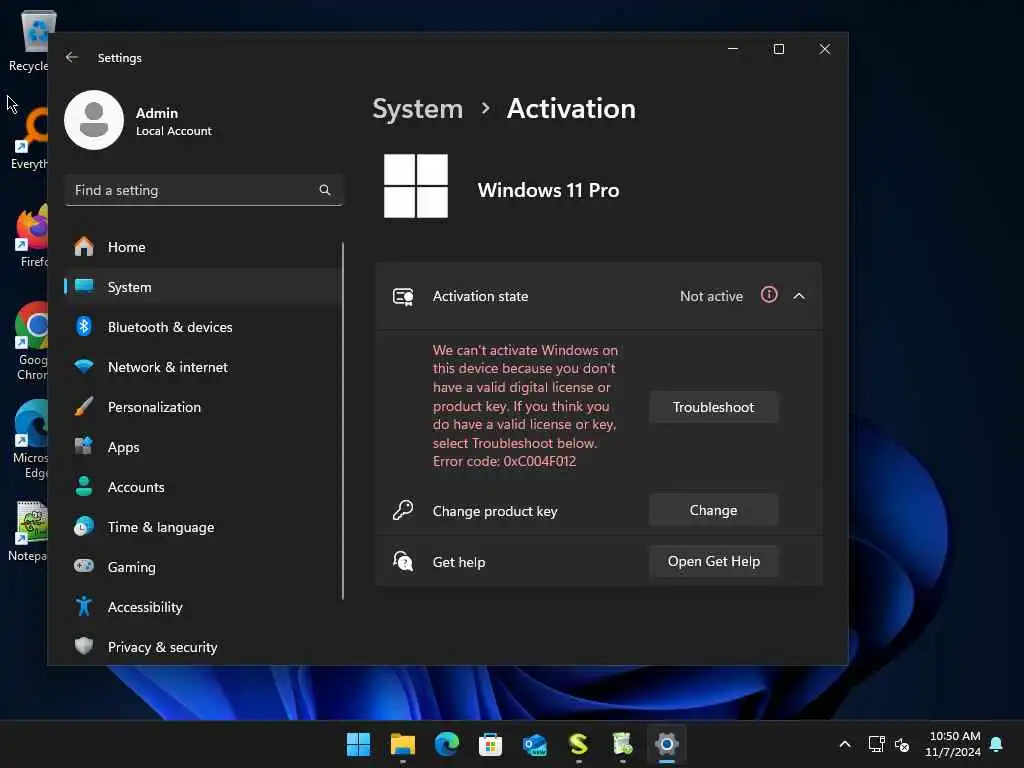Close the Settings window

(825, 49)
